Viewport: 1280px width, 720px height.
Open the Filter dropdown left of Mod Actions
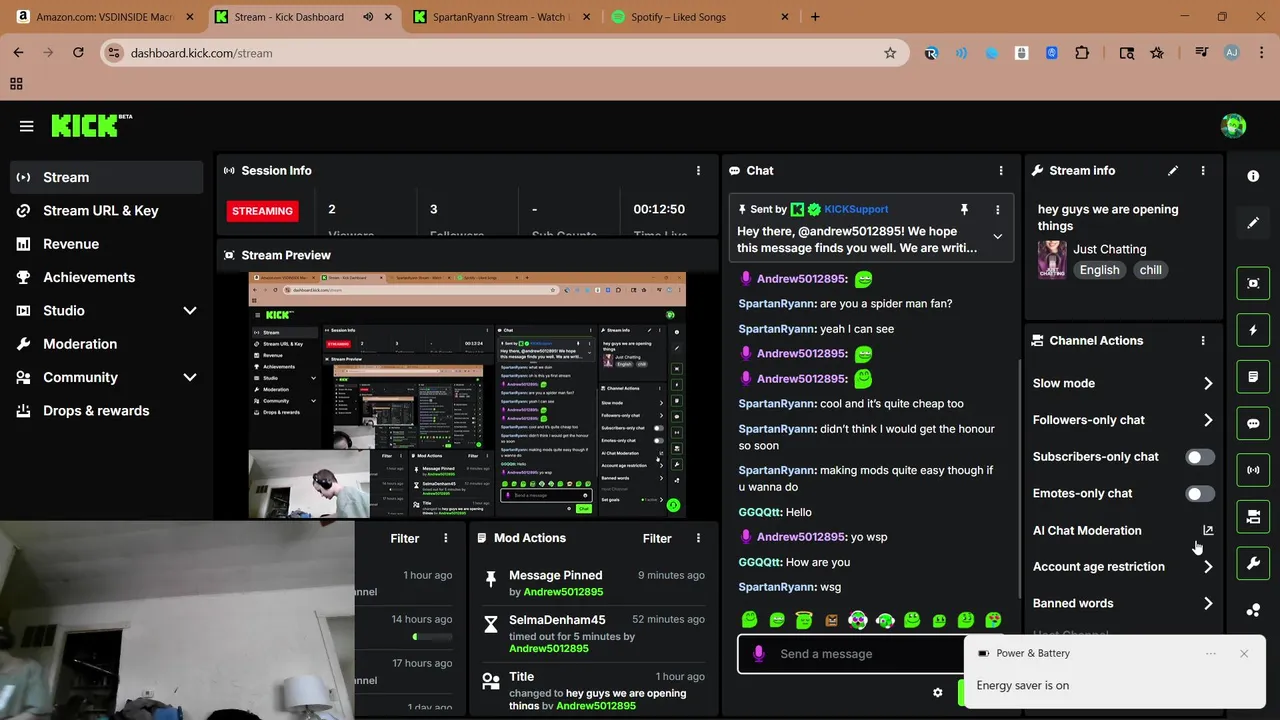click(405, 538)
